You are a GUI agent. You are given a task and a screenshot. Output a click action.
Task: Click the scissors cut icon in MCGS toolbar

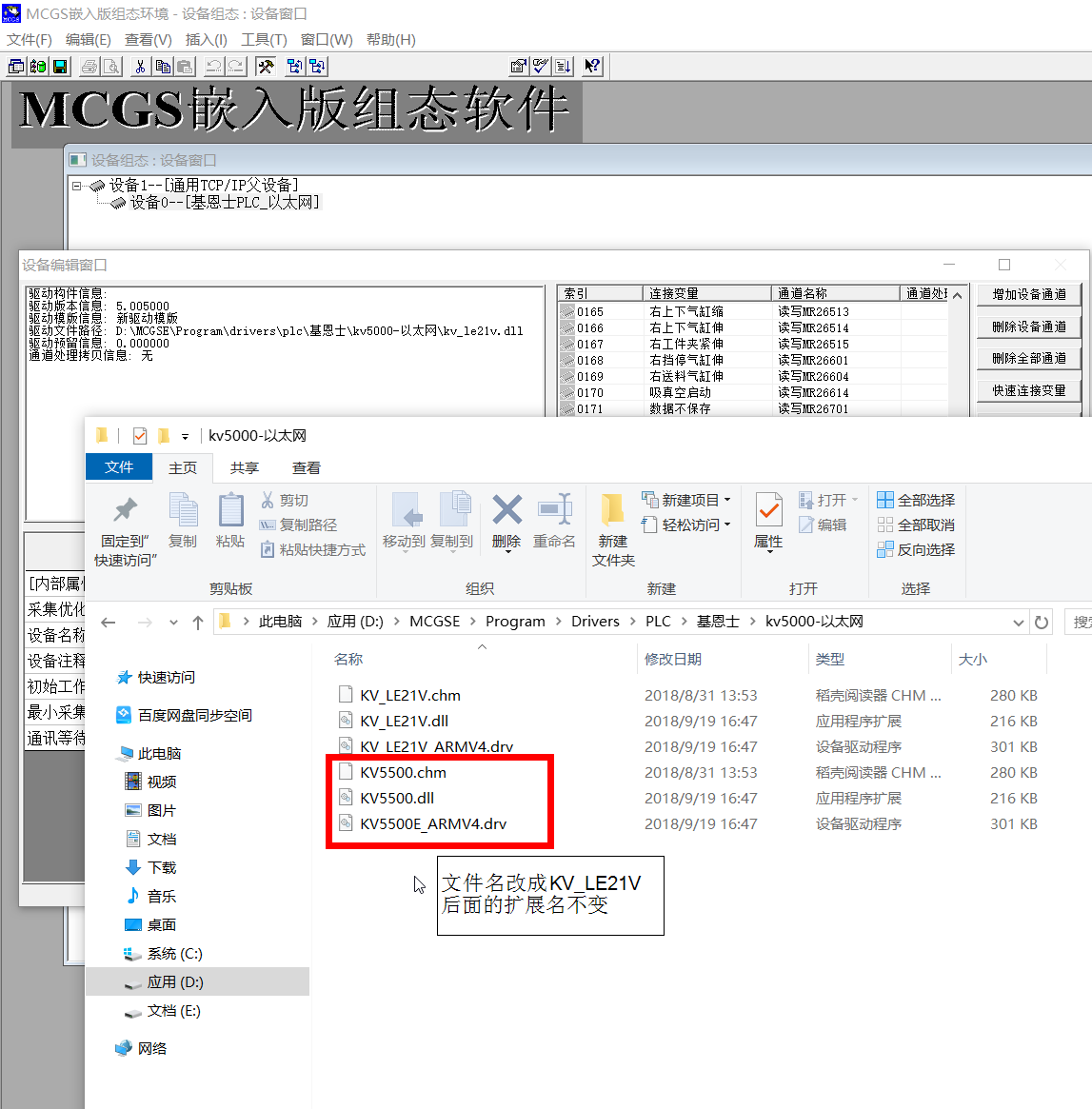[140, 67]
